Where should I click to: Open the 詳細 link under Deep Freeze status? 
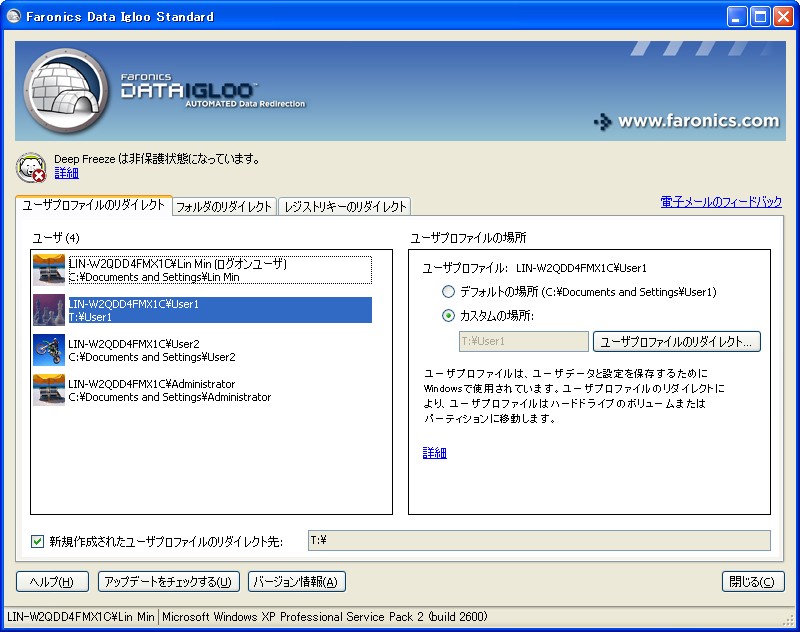[x=66, y=173]
